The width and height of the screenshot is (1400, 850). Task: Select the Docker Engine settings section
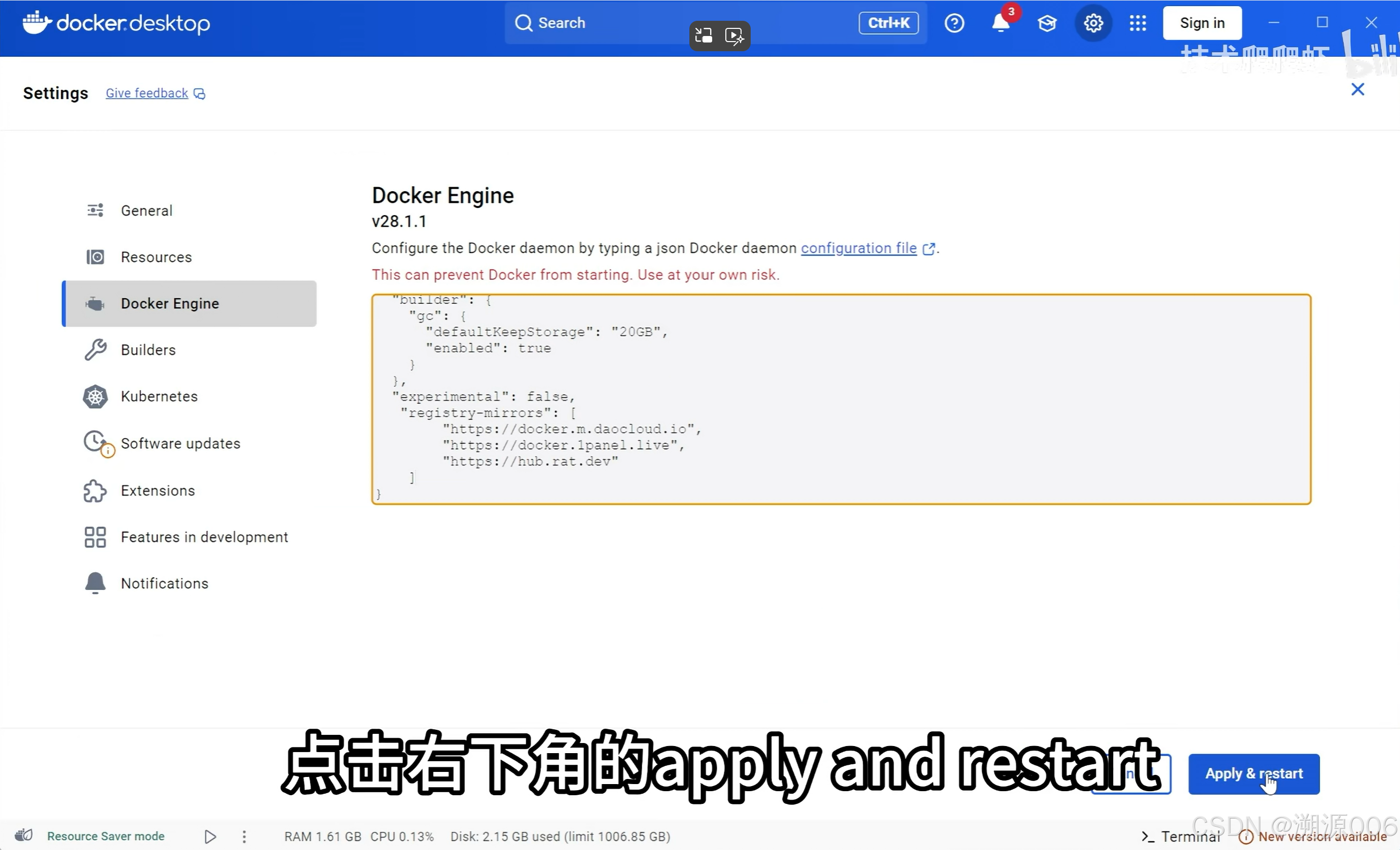coord(189,304)
